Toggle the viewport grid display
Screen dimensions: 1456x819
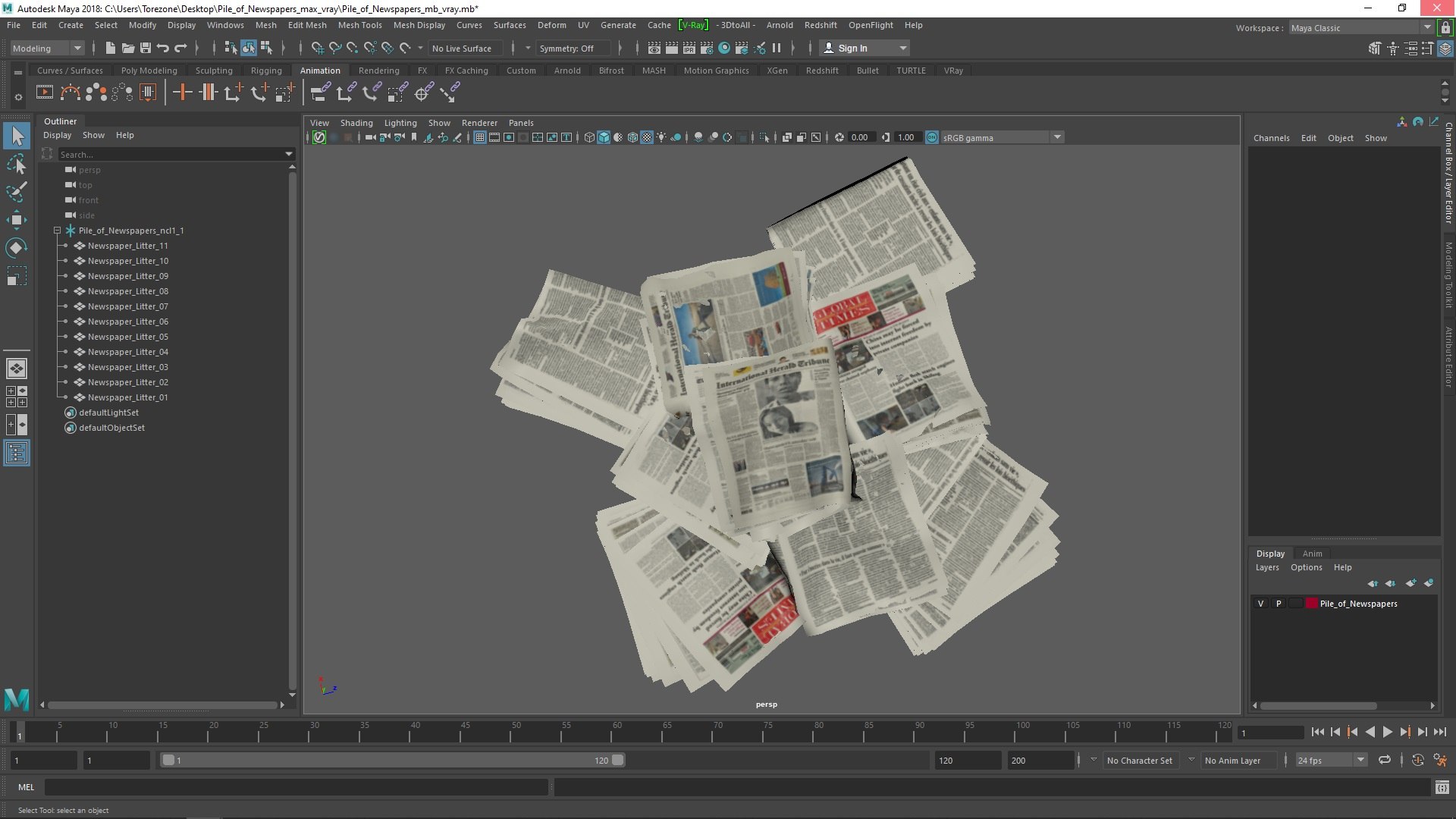coord(480,137)
